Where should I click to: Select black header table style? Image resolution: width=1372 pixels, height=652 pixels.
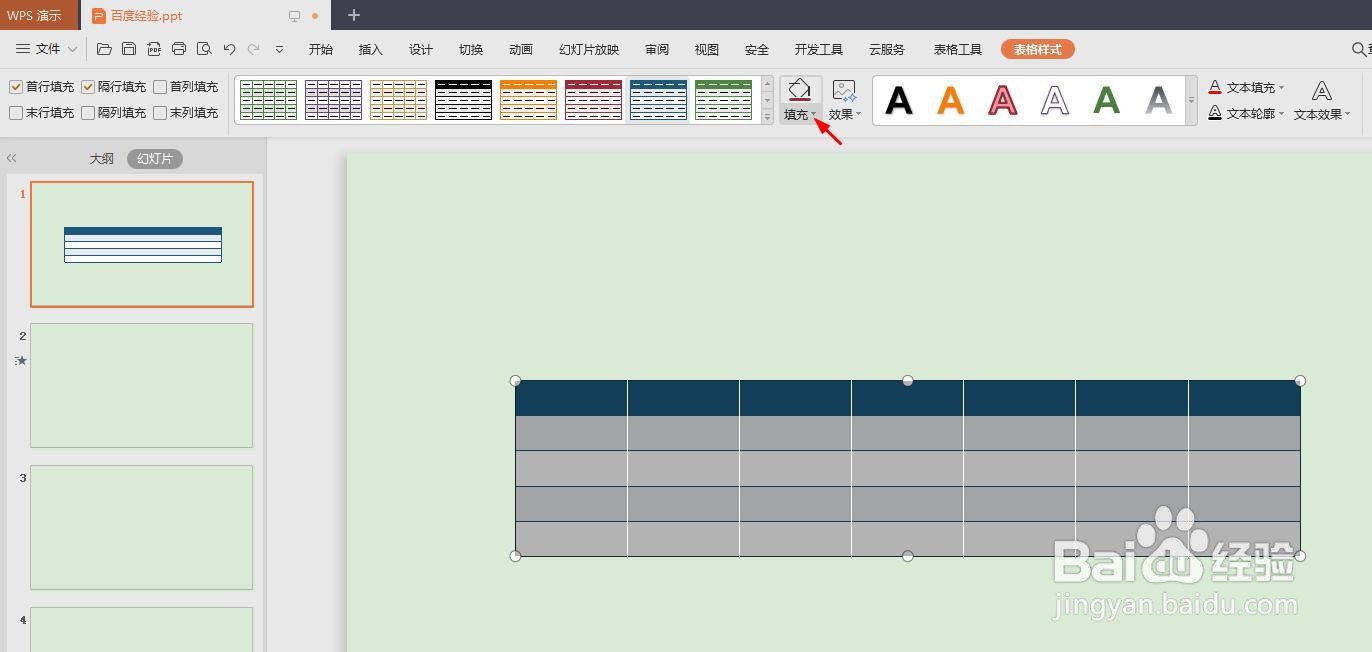click(464, 100)
